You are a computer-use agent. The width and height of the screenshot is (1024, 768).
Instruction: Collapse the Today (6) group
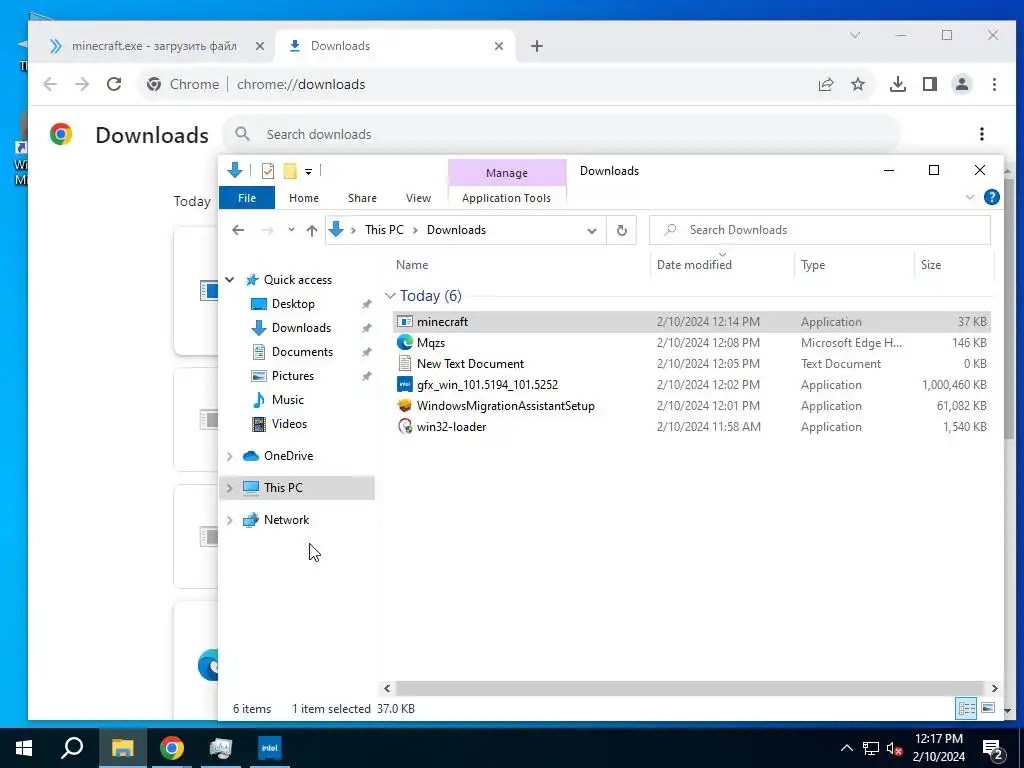tap(390, 296)
